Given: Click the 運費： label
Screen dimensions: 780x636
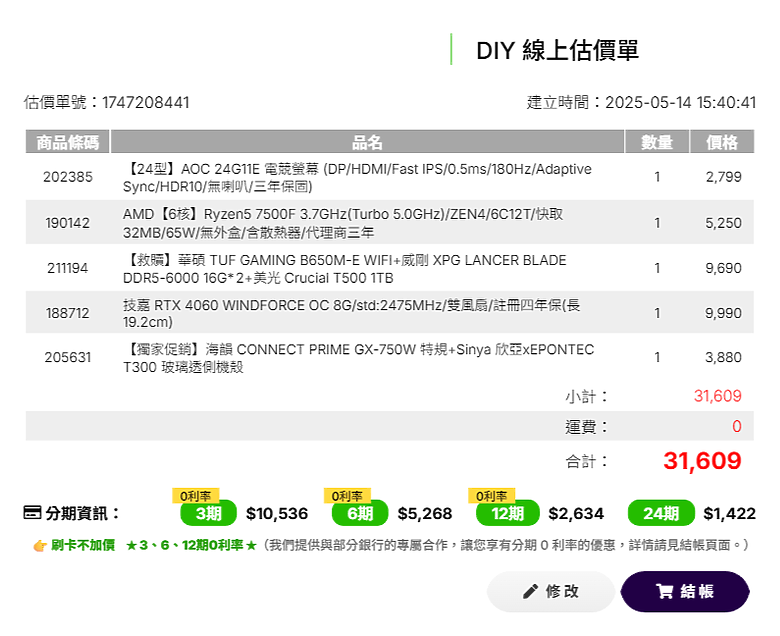Looking at the screenshot, I should coord(586,427).
